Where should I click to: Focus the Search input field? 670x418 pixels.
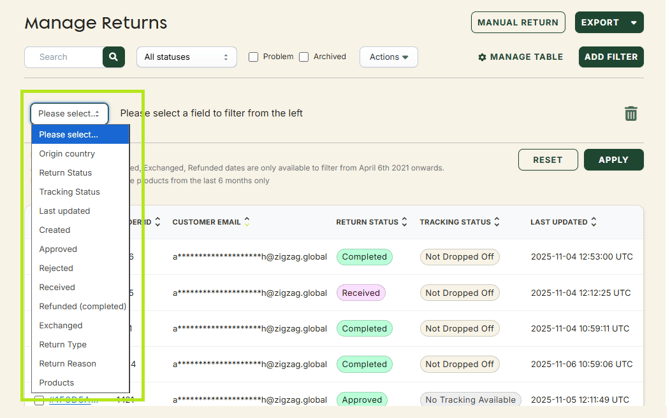point(63,57)
